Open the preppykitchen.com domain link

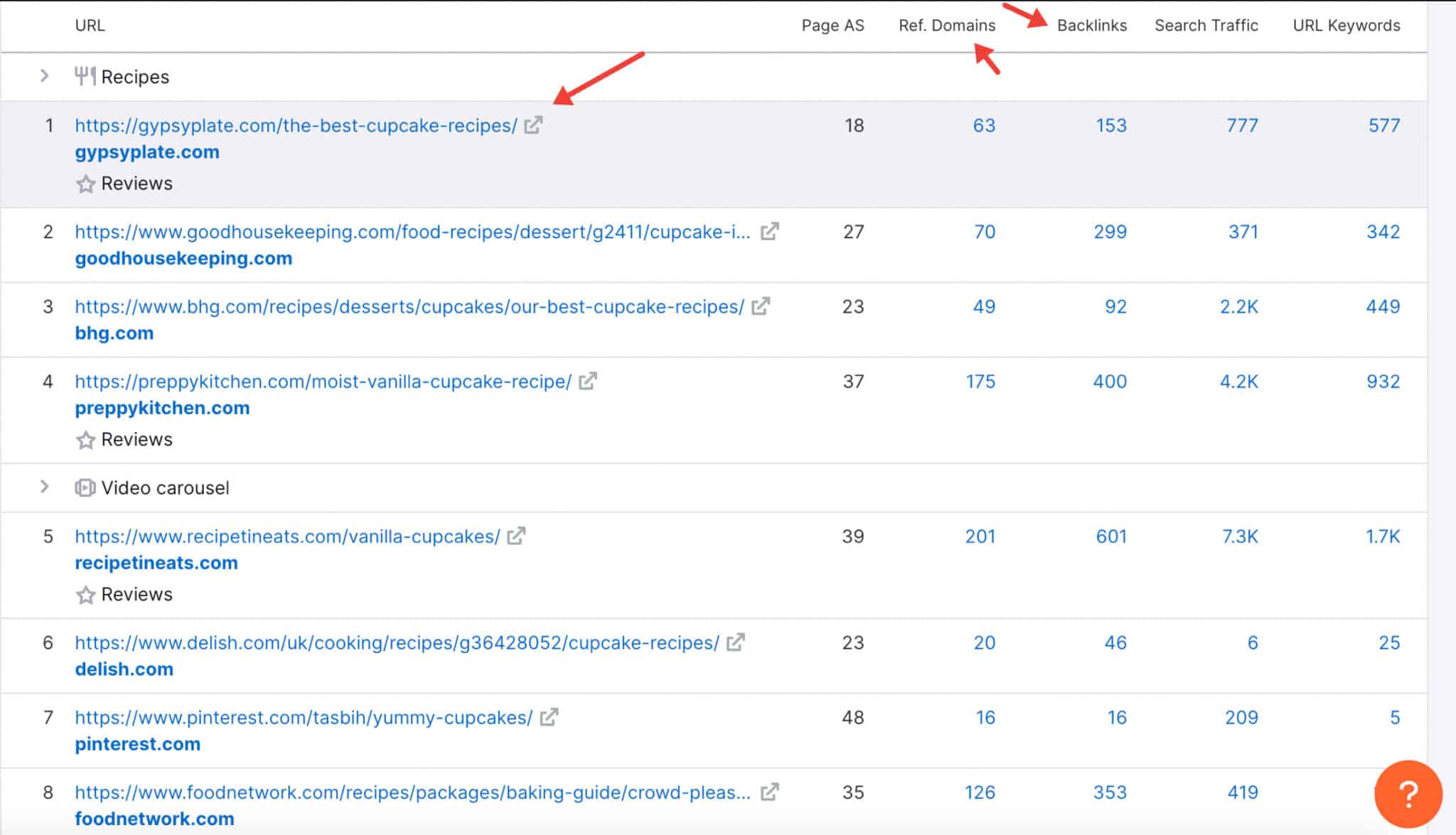point(162,408)
